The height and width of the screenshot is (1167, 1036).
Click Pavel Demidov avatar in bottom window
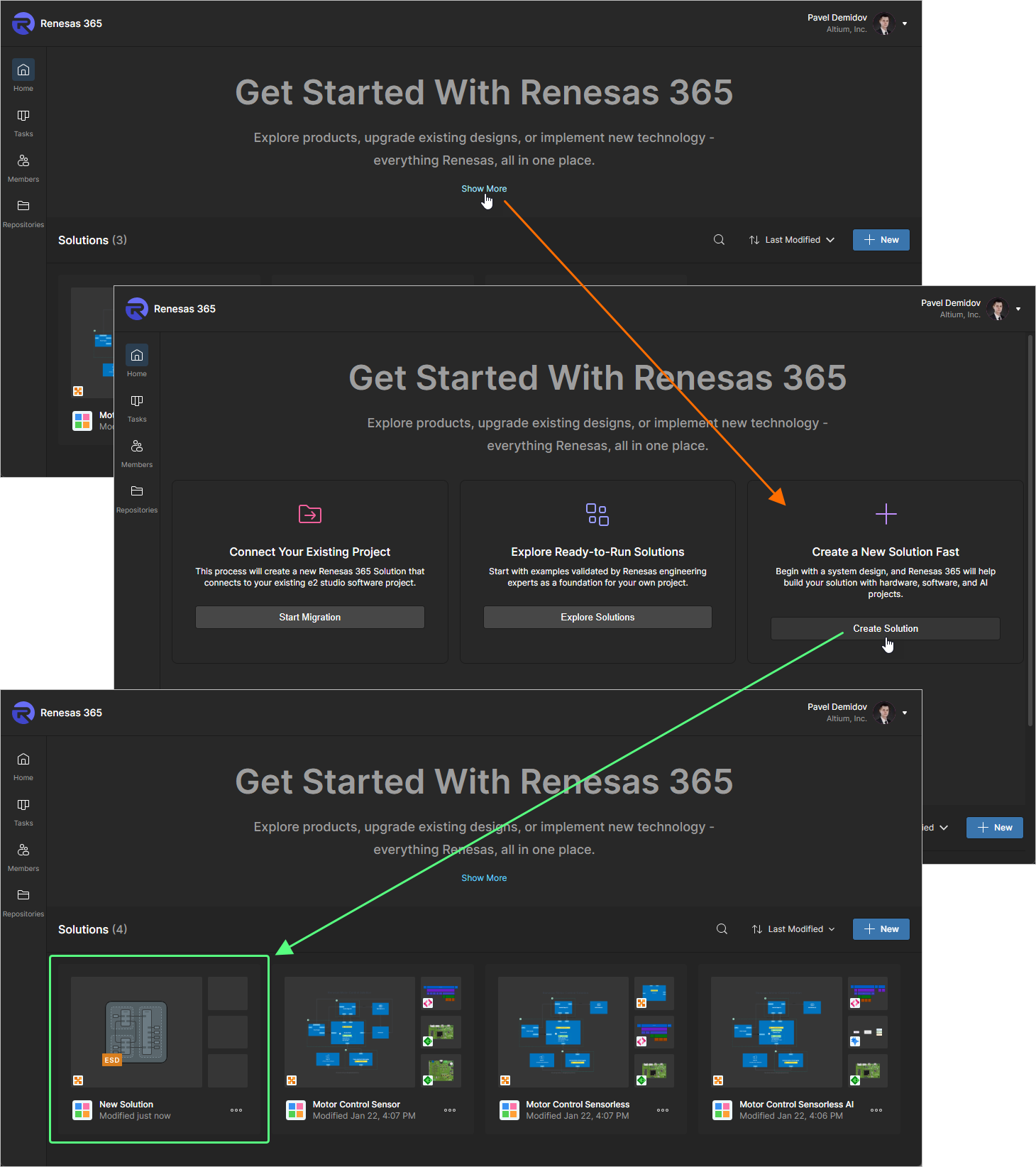click(x=884, y=713)
